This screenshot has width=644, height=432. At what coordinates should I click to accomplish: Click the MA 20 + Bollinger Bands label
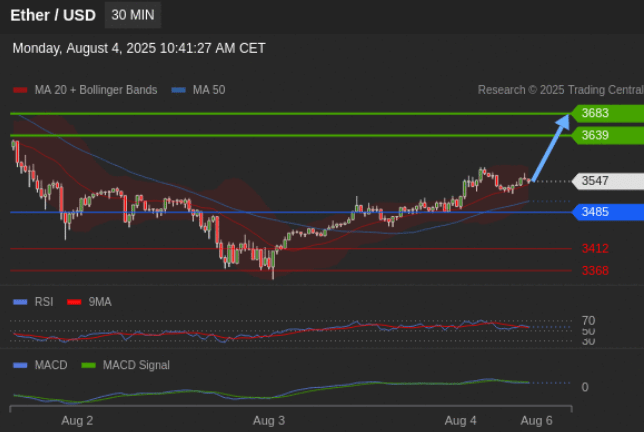(96, 90)
